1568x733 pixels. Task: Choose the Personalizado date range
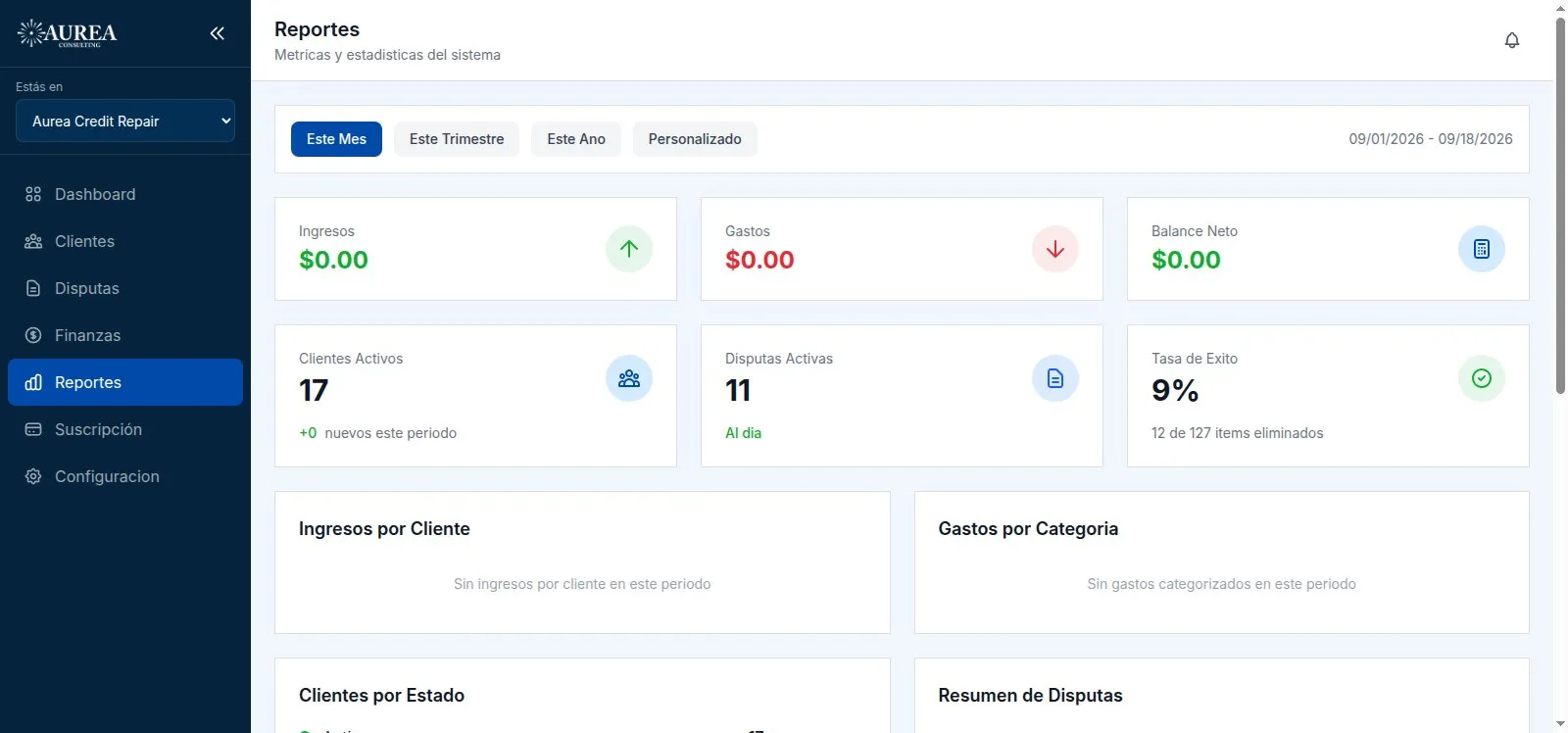tap(695, 139)
